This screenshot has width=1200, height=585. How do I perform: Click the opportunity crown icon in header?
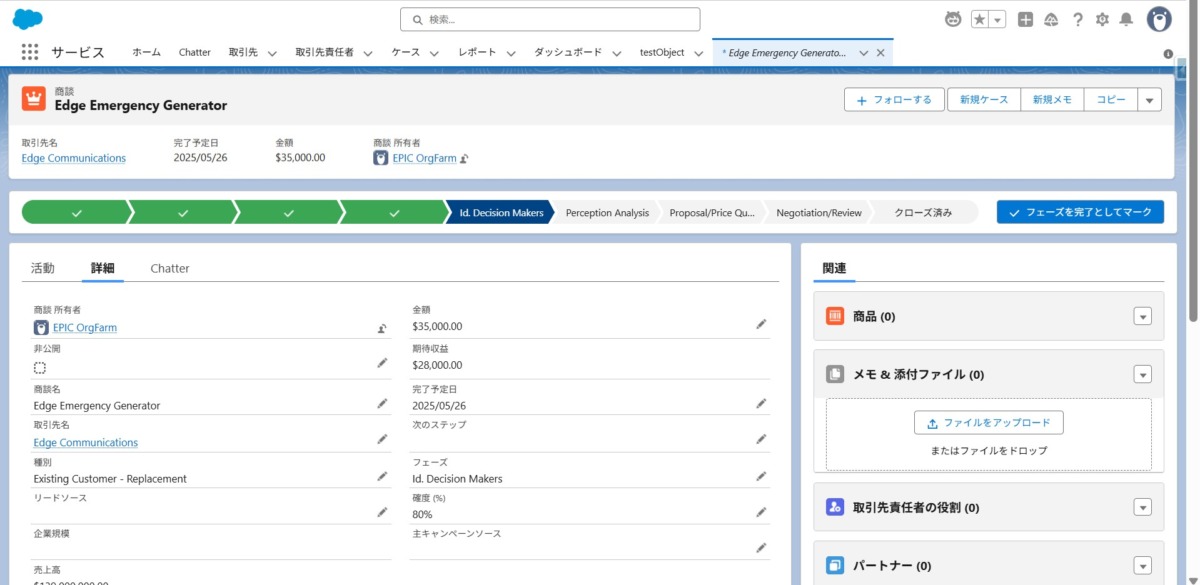pos(34,98)
